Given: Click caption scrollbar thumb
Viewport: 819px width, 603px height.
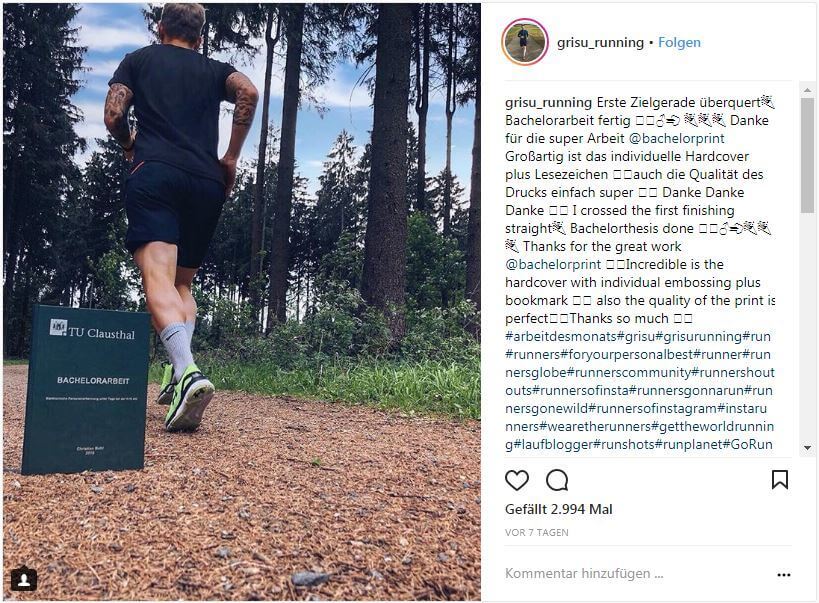Looking at the screenshot, I should point(808,155).
